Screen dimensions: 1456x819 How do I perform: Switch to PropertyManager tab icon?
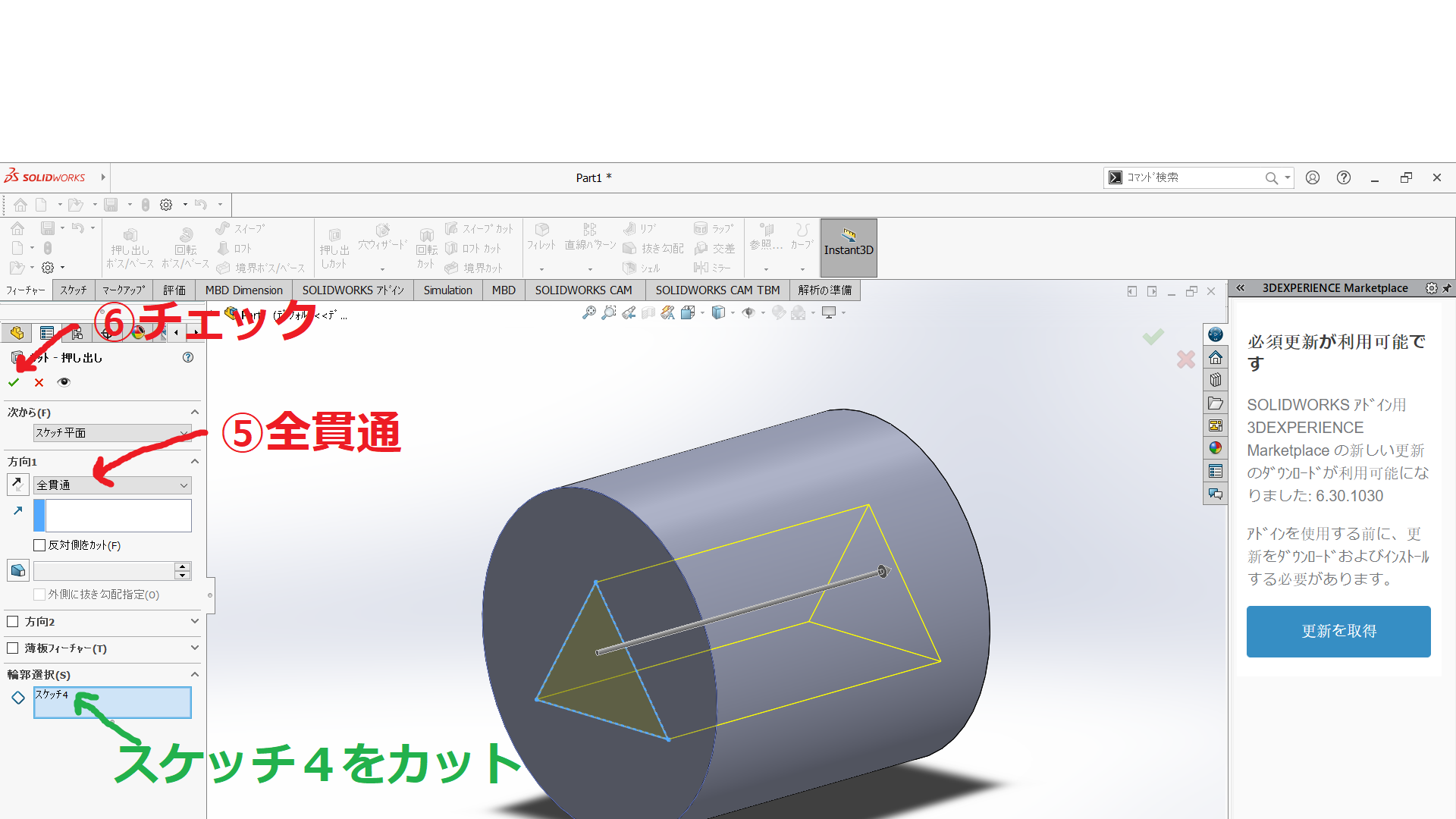(47, 333)
